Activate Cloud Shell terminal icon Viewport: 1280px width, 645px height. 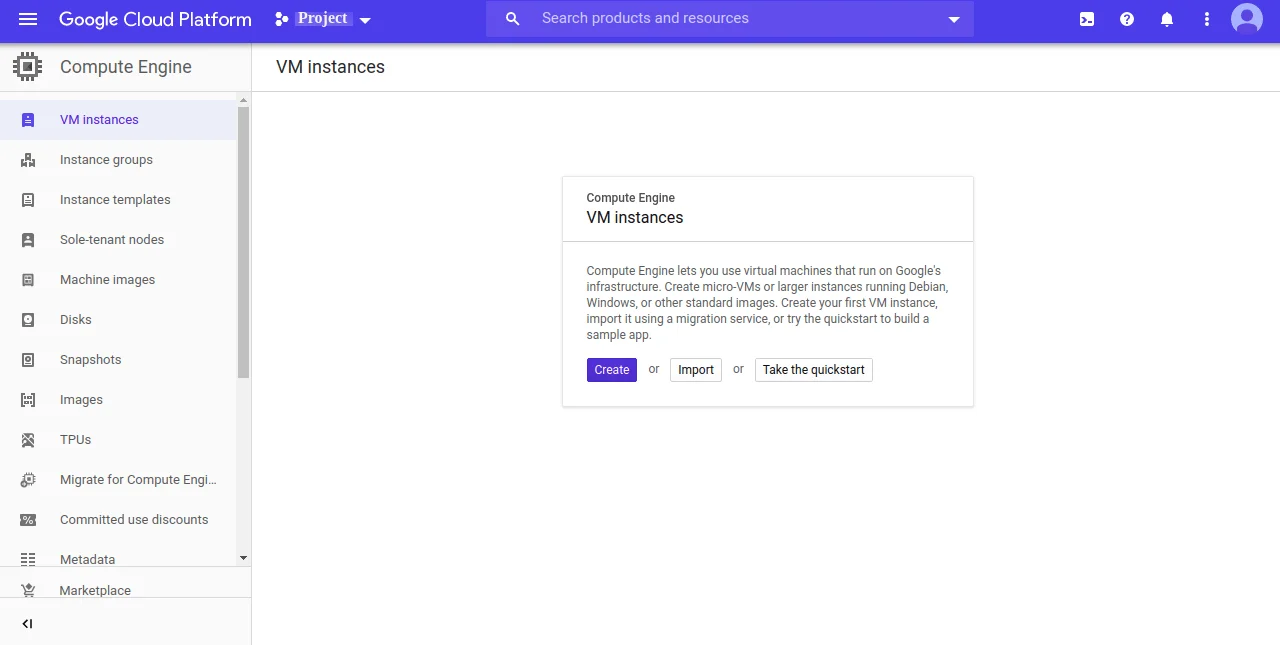click(x=1087, y=19)
